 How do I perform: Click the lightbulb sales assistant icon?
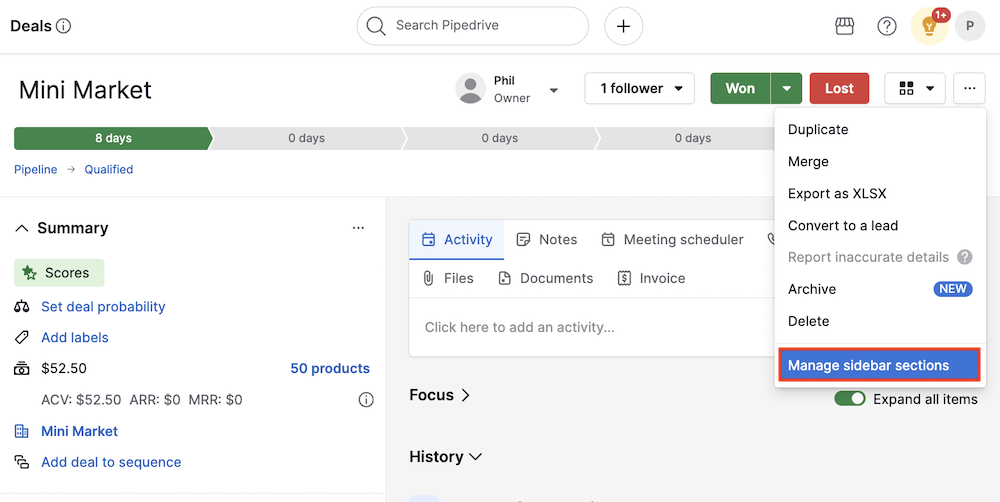[929, 27]
